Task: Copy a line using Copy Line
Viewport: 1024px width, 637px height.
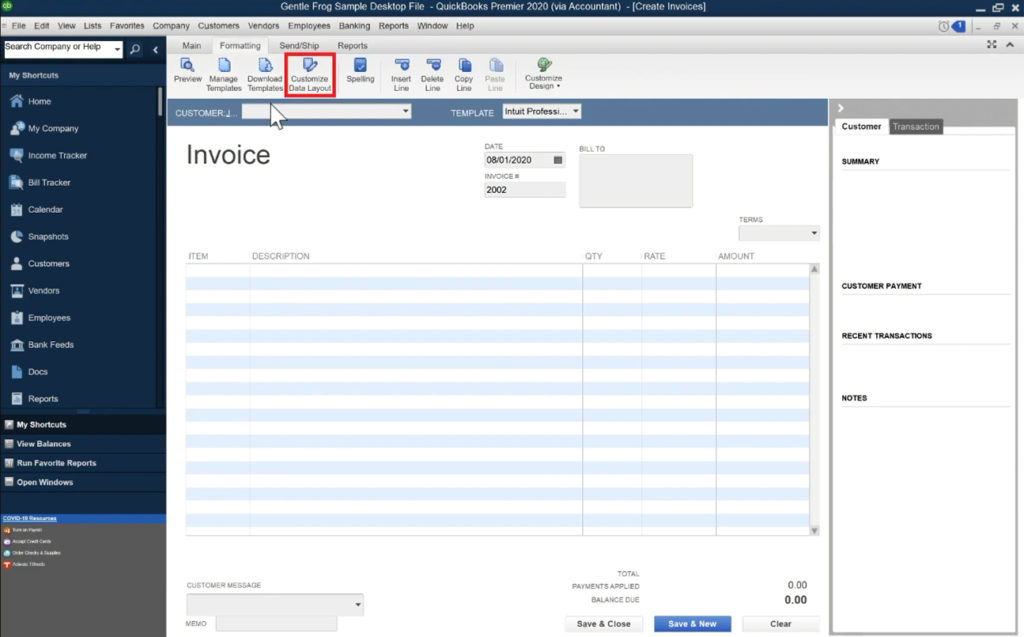Action: (x=463, y=70)
